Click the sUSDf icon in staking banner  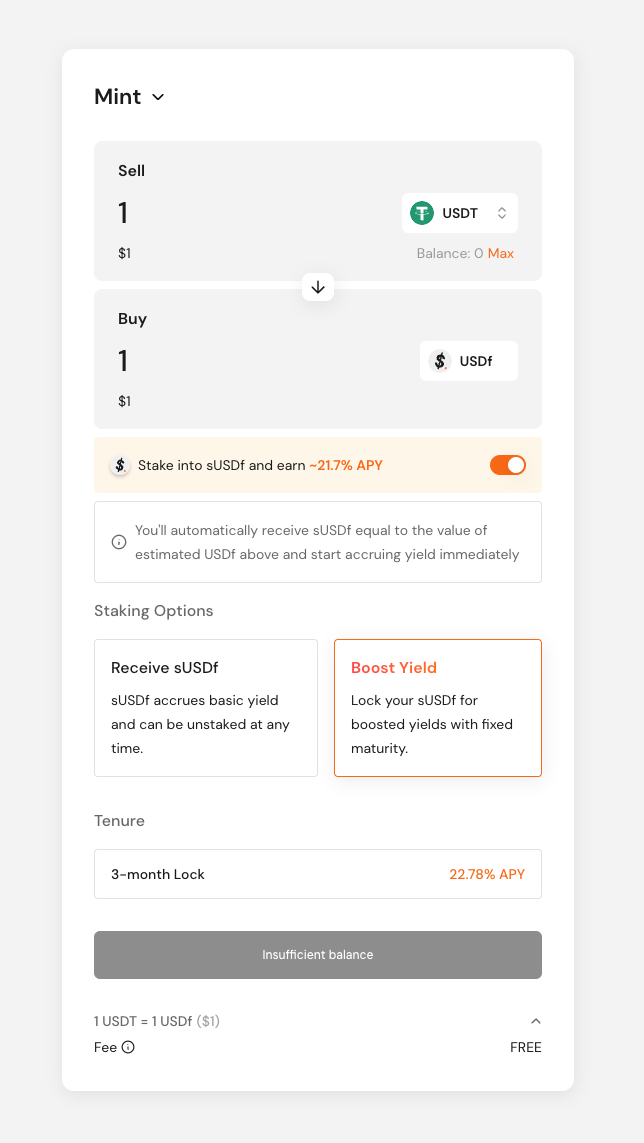pos(120,465)
